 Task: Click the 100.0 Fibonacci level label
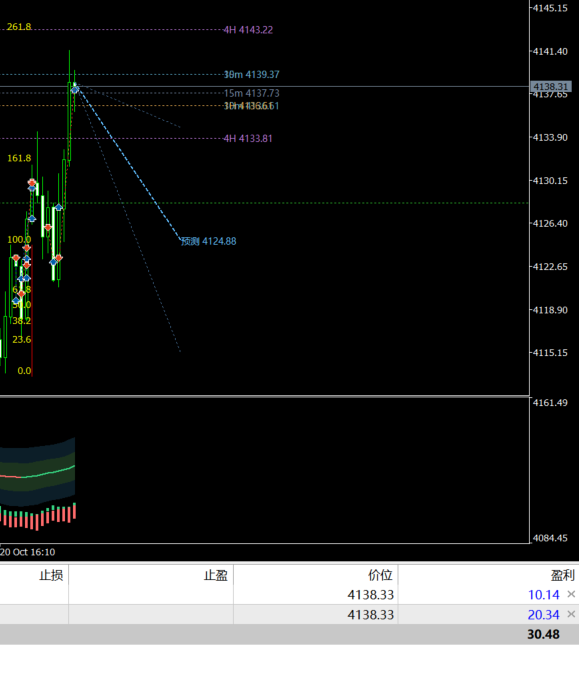(19, 239)
